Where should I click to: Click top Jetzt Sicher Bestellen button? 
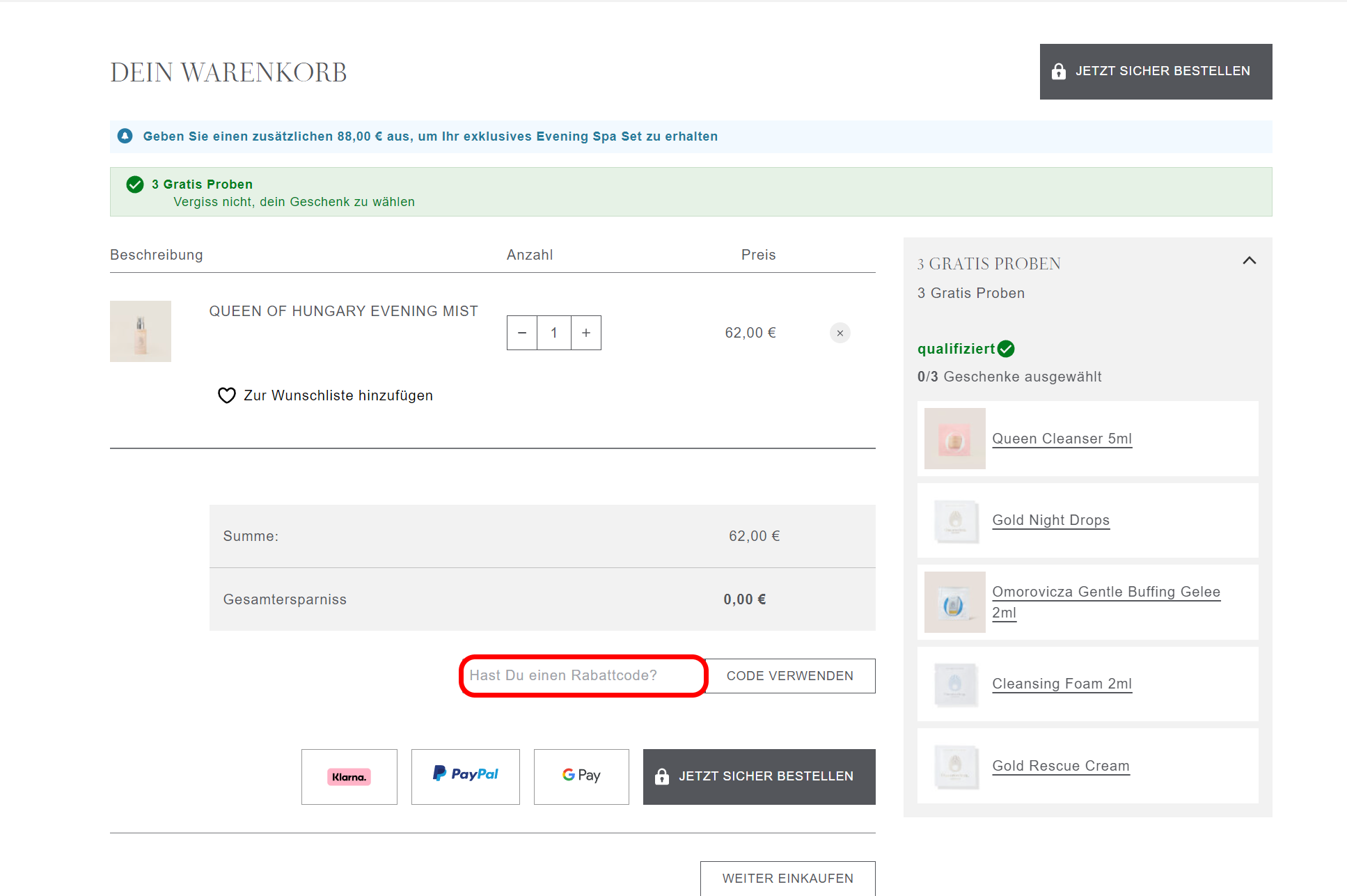[1156, 72]
